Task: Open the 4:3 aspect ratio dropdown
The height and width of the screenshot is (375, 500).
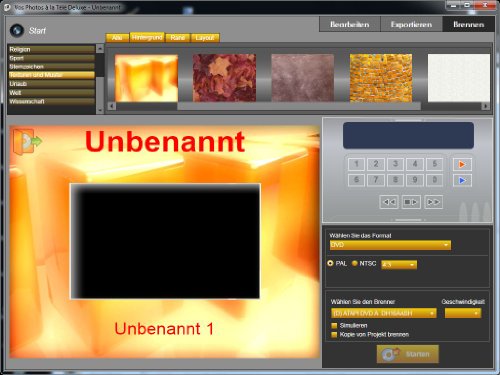Action: [x=399, y=265]
